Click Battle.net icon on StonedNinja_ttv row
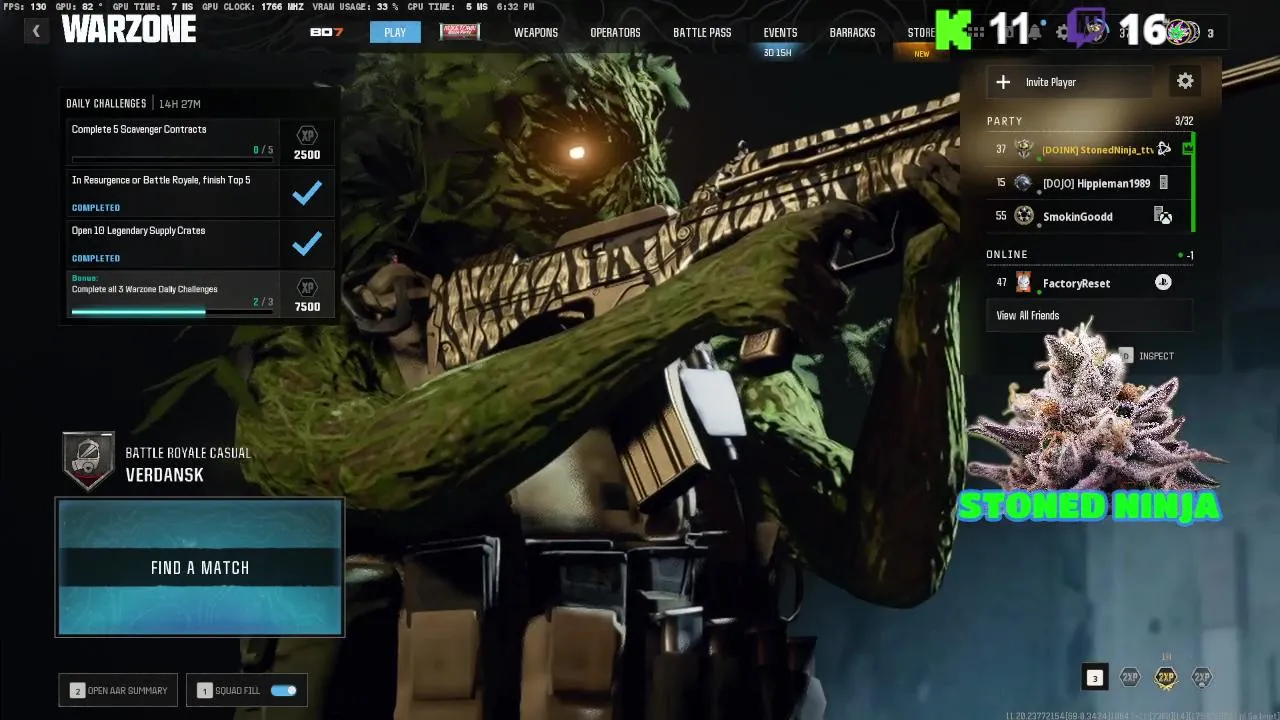 (1163, 149)
